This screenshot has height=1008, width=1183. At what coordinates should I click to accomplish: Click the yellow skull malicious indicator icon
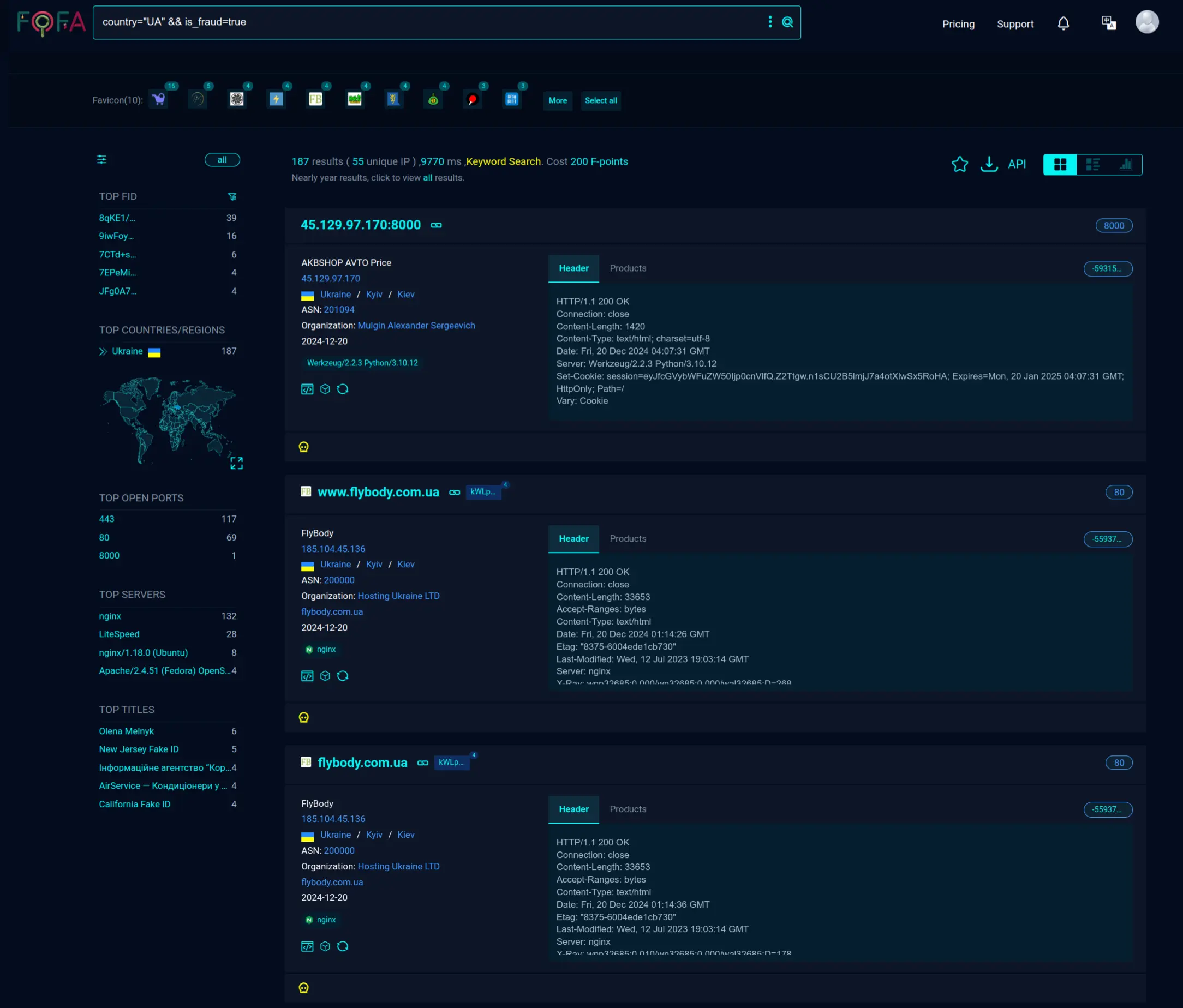click(x=303, y=447)
